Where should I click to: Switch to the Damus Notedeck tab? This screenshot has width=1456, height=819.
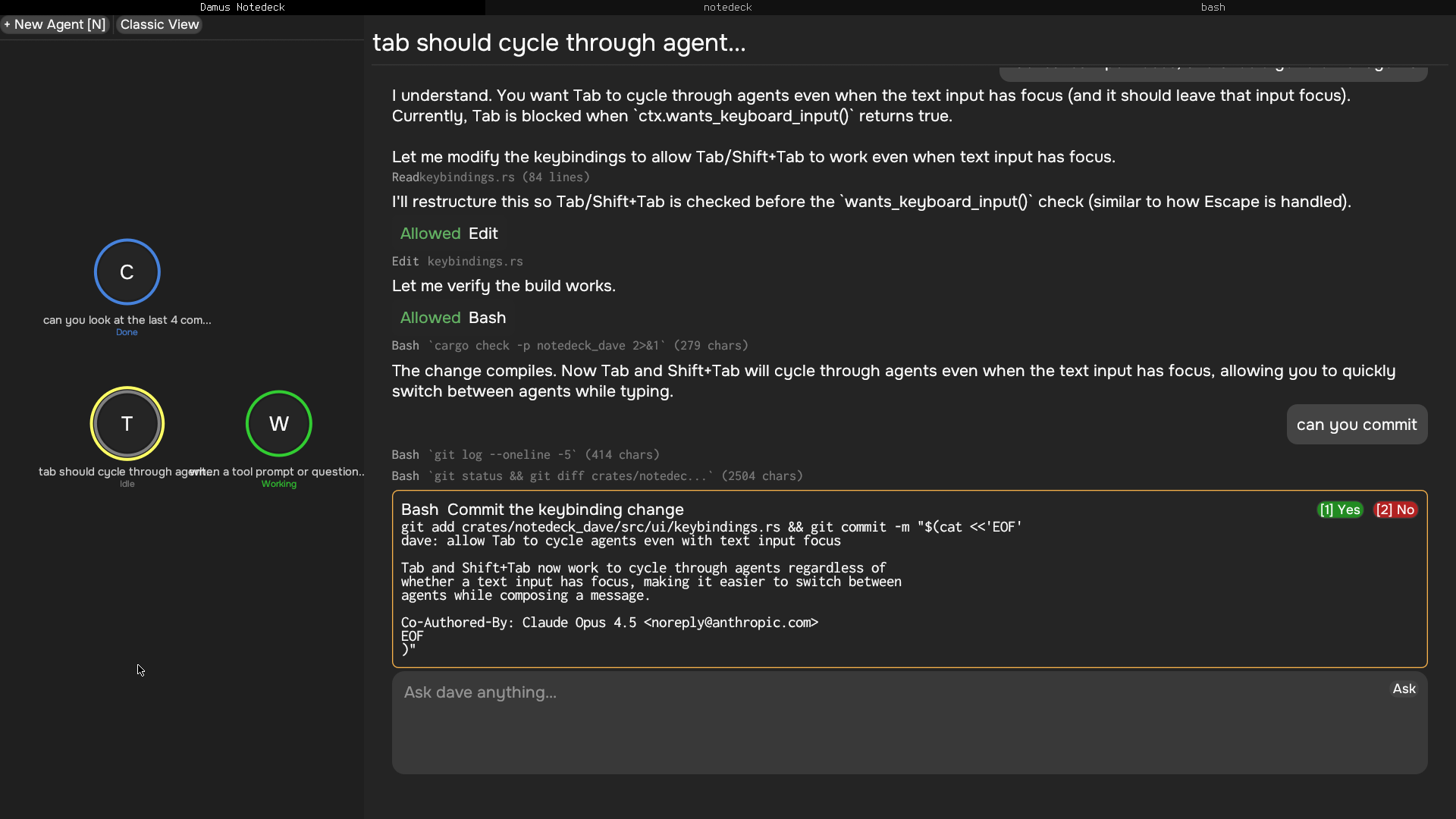click(243, 7)
